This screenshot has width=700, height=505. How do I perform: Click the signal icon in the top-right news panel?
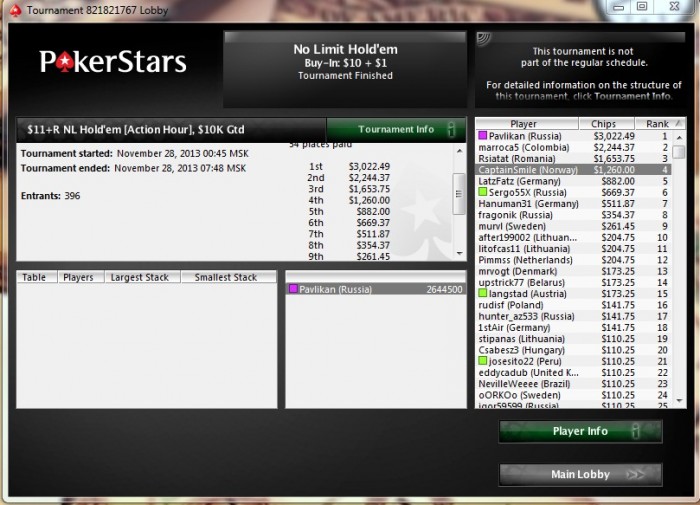tap(483, 39)
